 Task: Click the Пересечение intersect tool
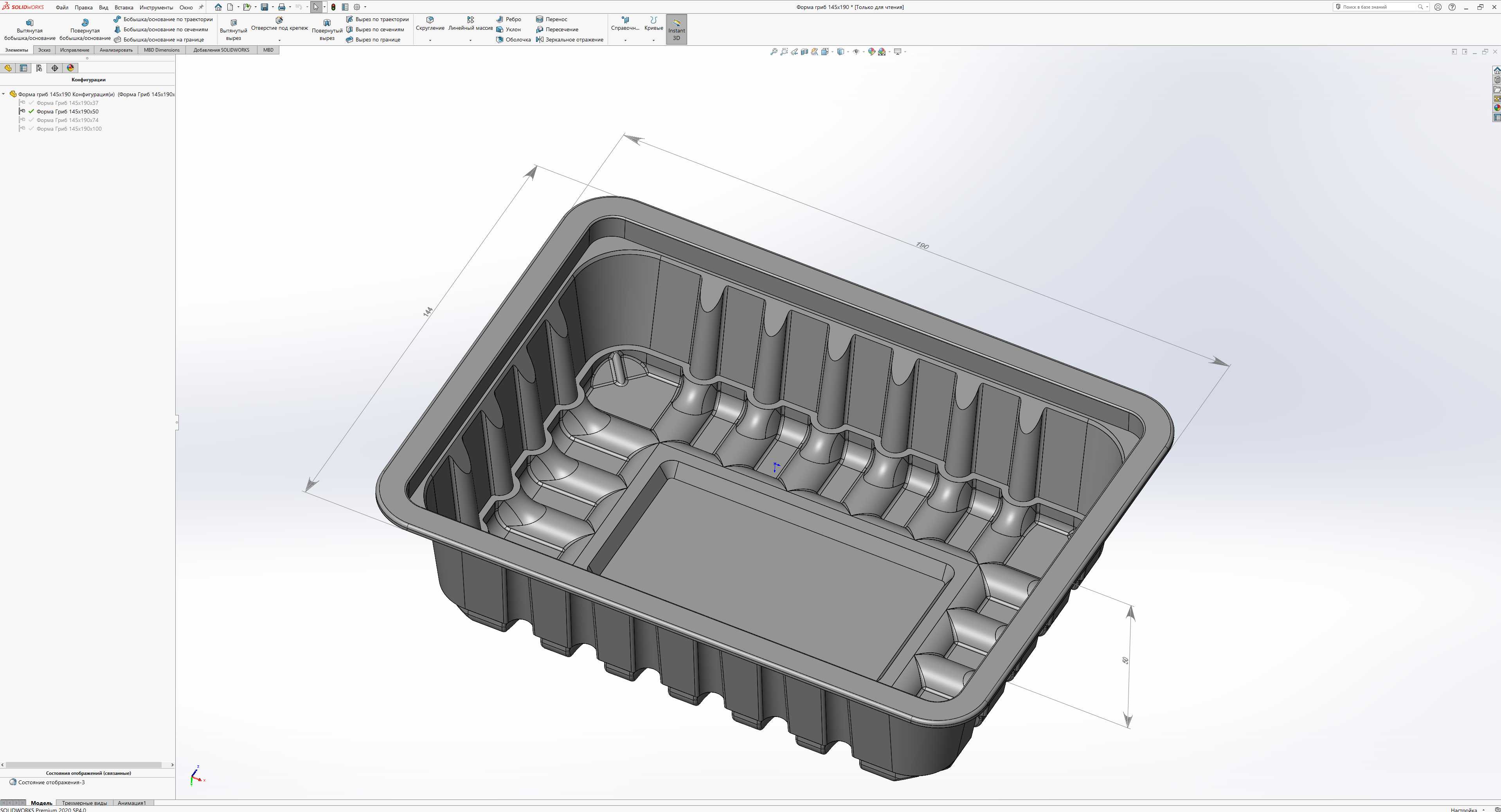[x=557, y=29]
